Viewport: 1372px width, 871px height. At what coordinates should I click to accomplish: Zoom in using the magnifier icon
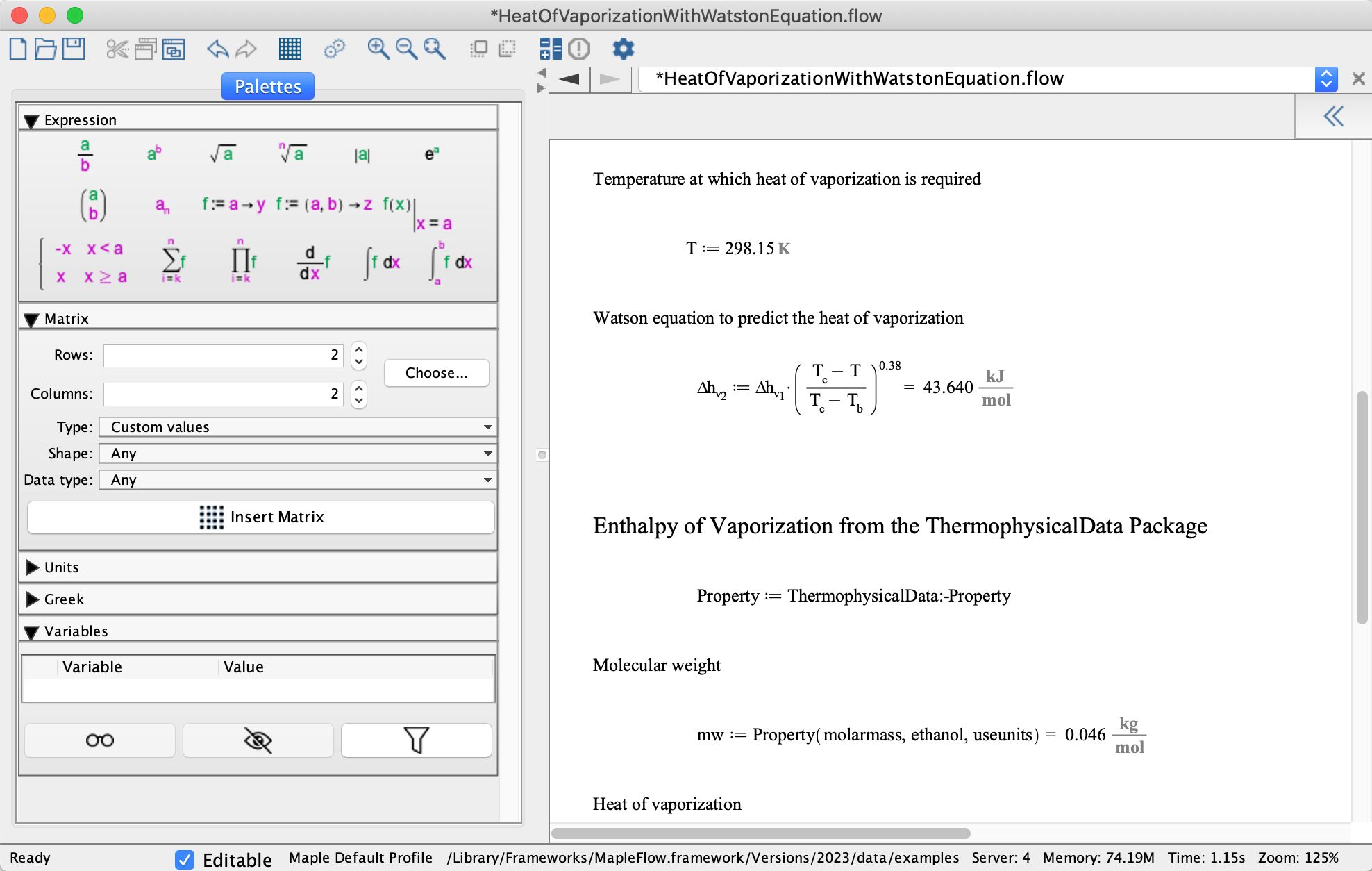(x=378, y=49)
